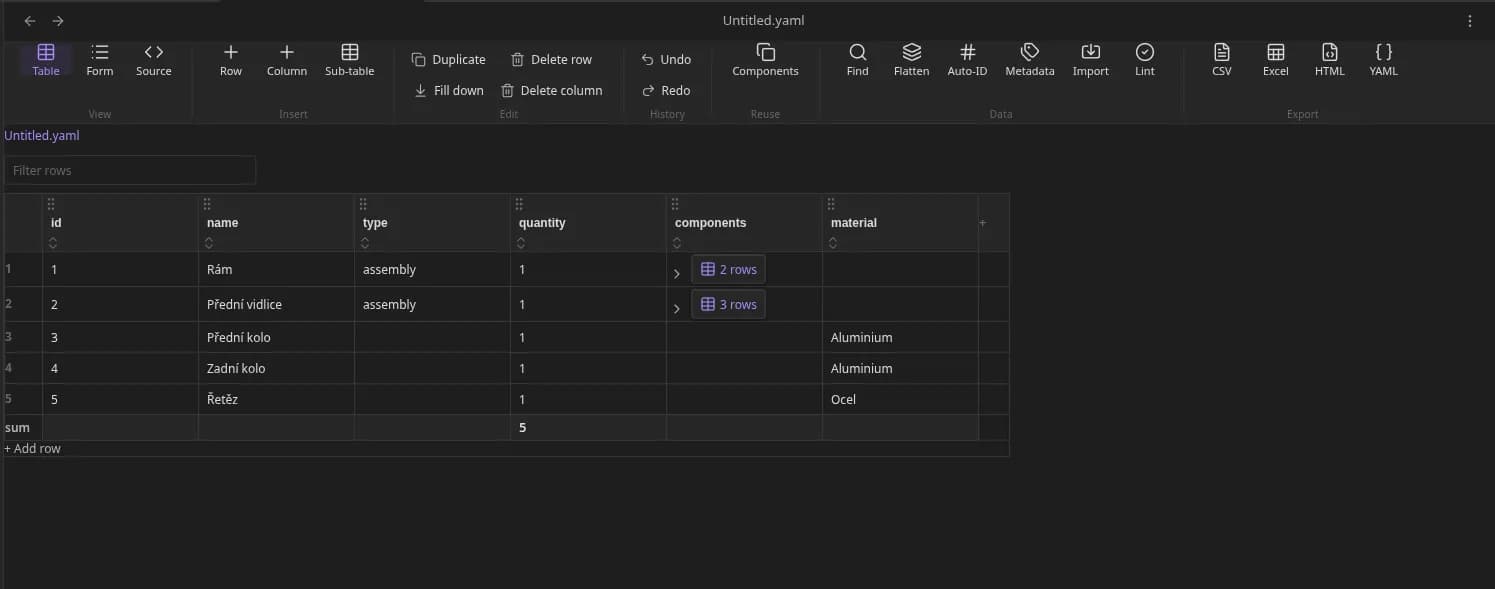This screenshot has width=1495, height=589.
Task: Sort by the material column
Action: point(834,242)
